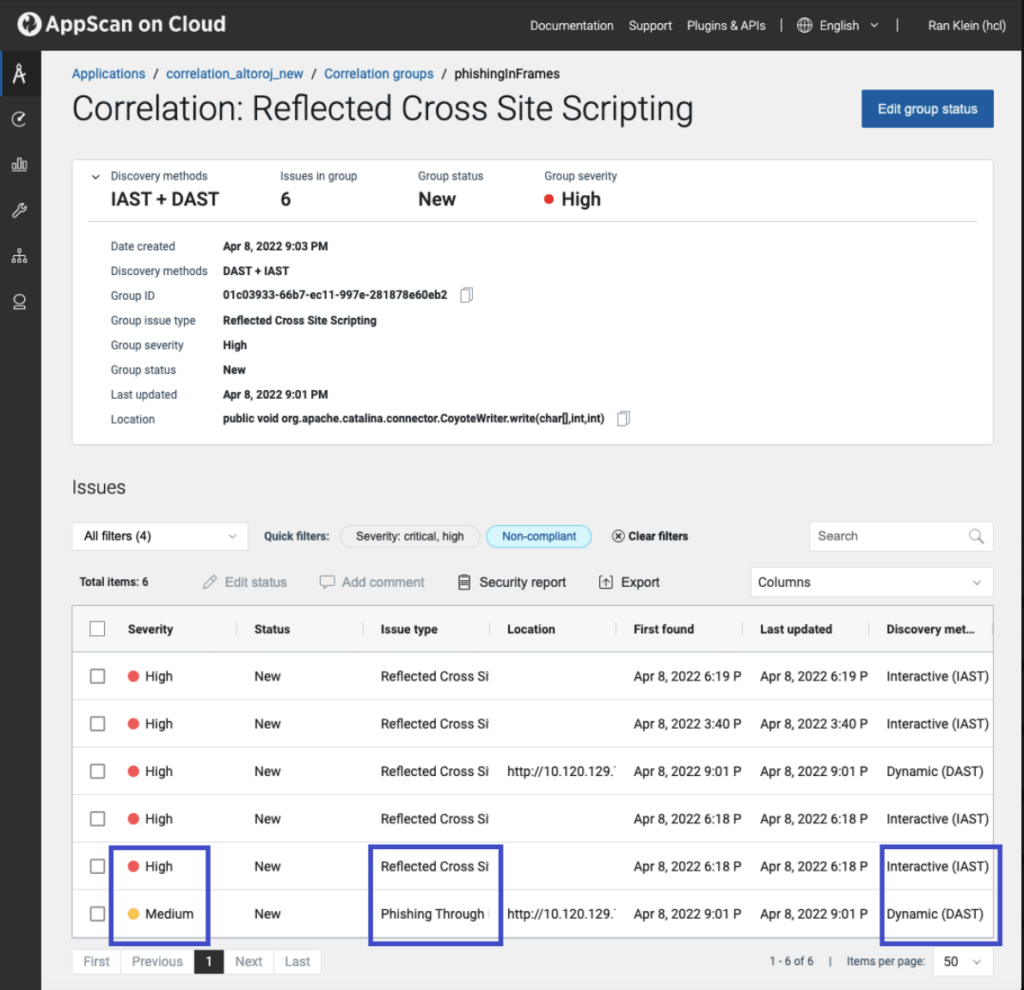Click the Edit status pencil icon
Screen dimensions: 1024x990
coord(210,582)
